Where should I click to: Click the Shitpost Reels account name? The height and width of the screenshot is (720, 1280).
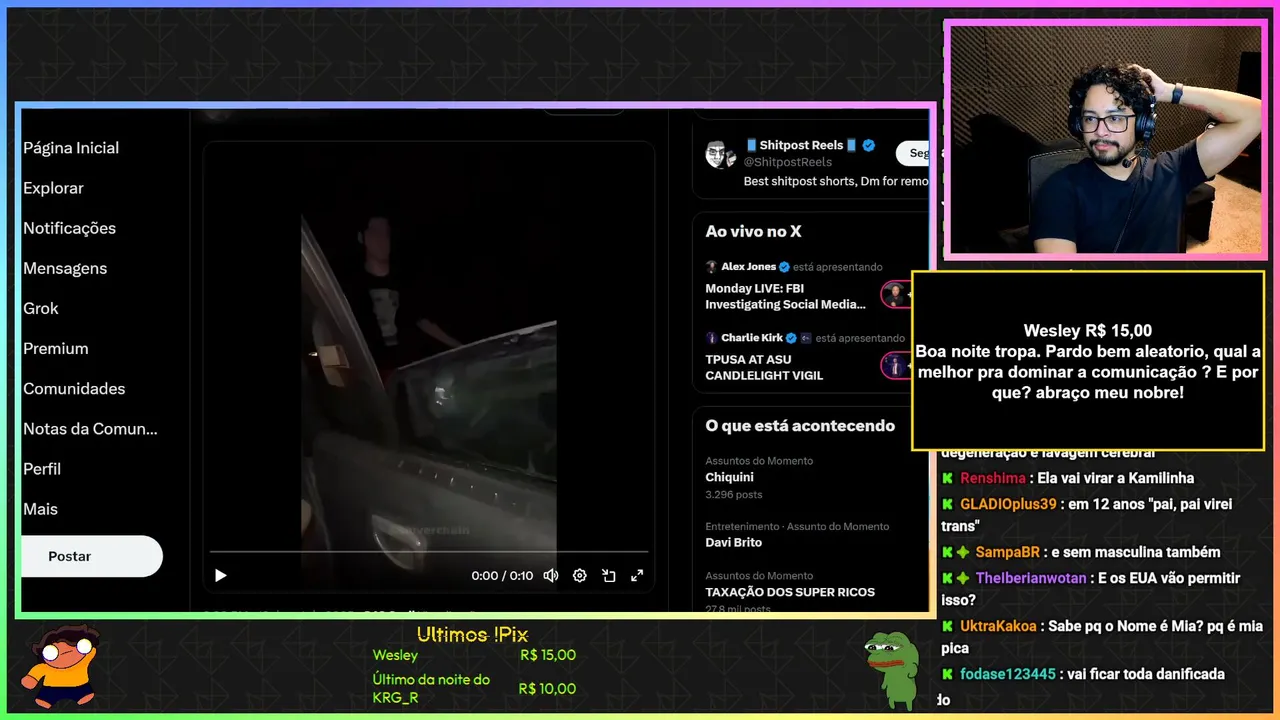click(801, 145)
